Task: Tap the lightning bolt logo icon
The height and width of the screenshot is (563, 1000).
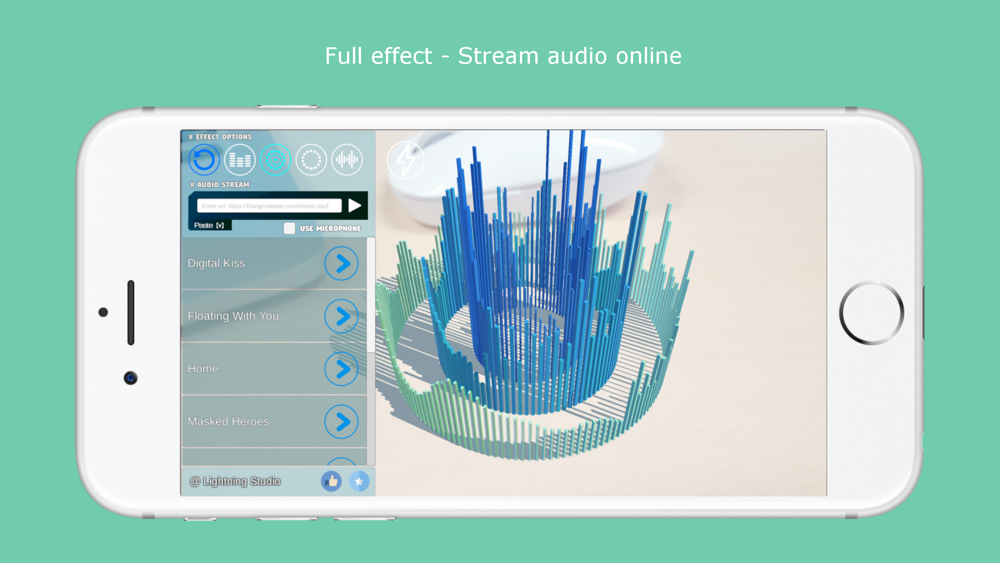Action: tap(406, 159)
